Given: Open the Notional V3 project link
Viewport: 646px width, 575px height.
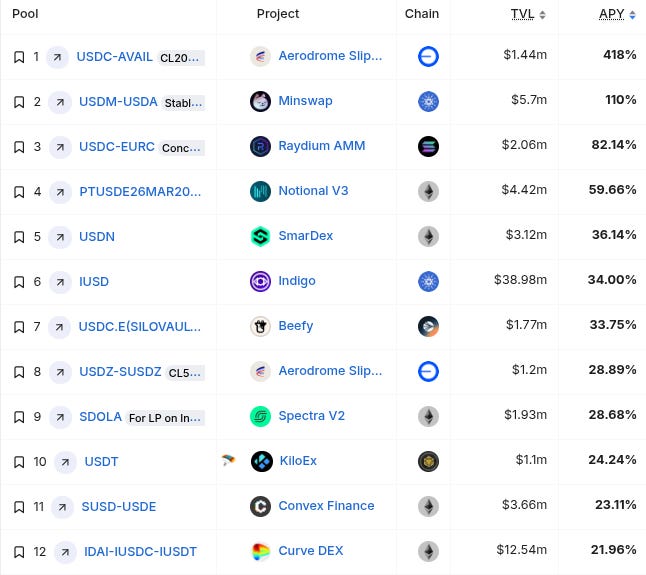Looking at the screenshot, I should coord(313,191).
